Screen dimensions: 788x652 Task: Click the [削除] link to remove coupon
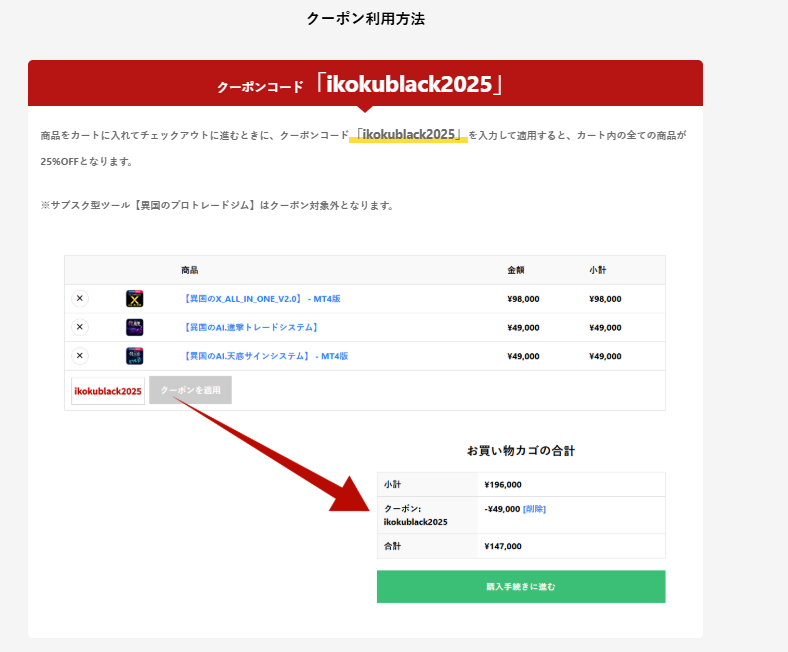(534, 509)
